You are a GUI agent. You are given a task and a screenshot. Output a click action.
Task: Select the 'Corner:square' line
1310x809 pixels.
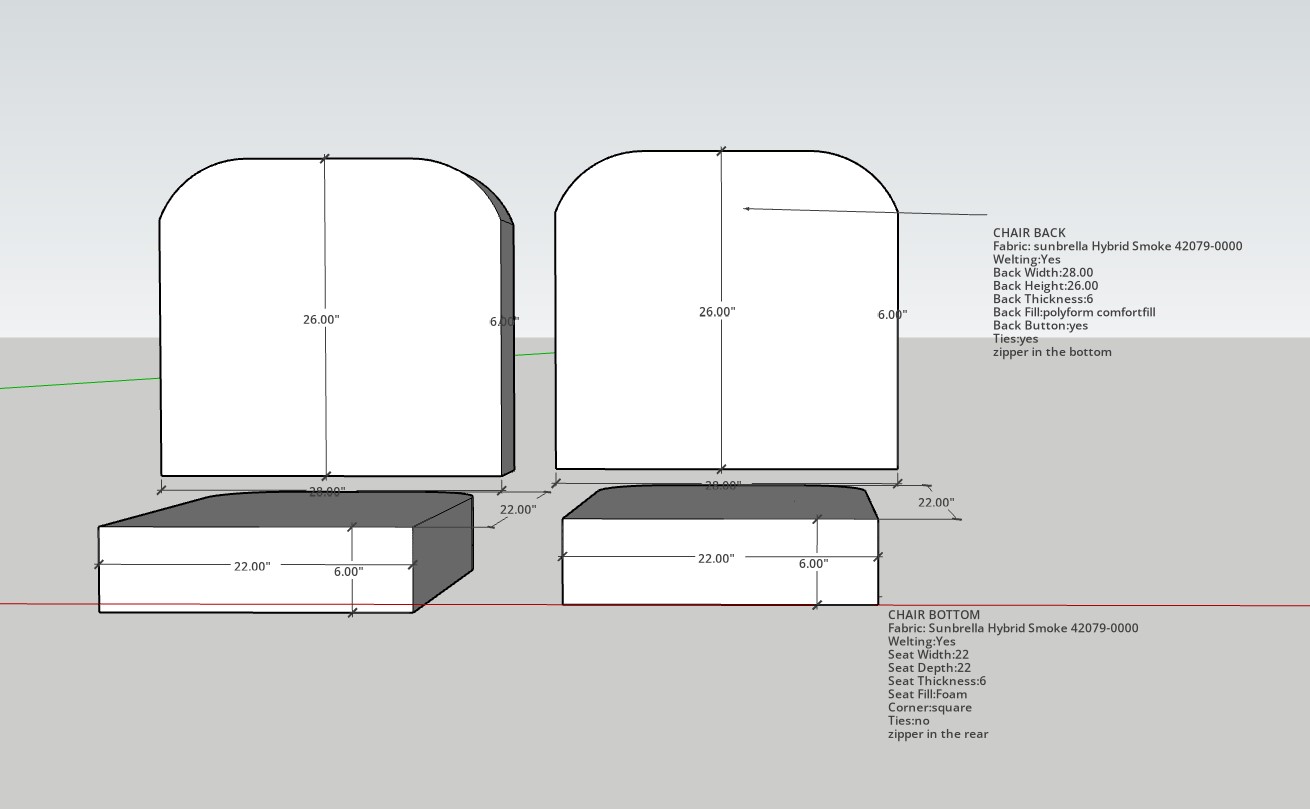(x=930, y=707)
